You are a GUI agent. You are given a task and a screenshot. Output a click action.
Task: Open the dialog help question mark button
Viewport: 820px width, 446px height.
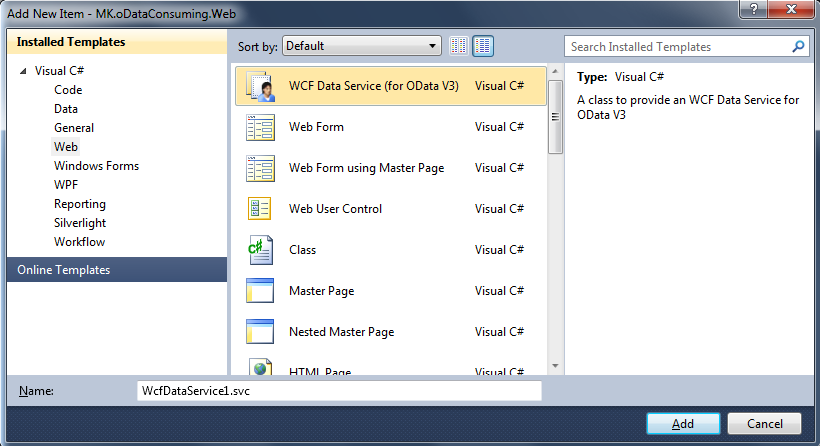pyautogui.click(x=754, y=9)
